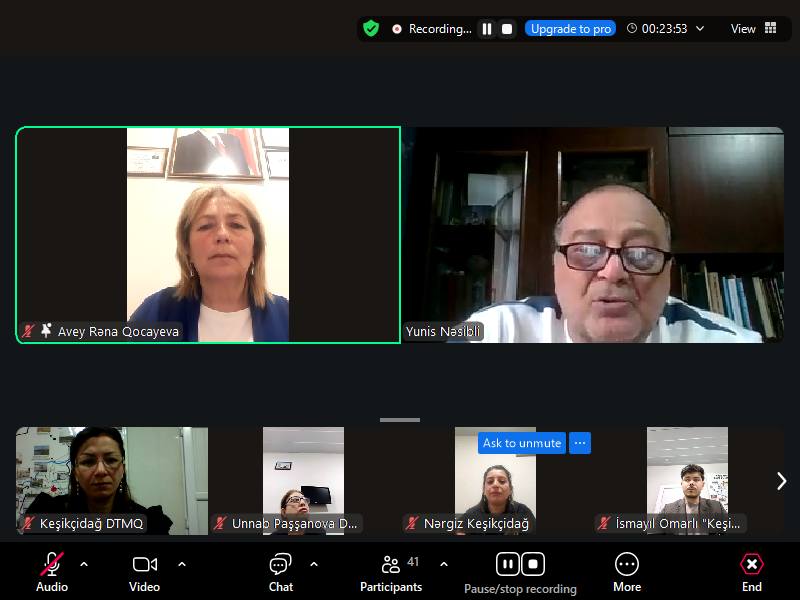The height and width of the screenshot is (600, 800).
Task: Click Ask to unmute on Nərgiz
Action: pos(522,443)
